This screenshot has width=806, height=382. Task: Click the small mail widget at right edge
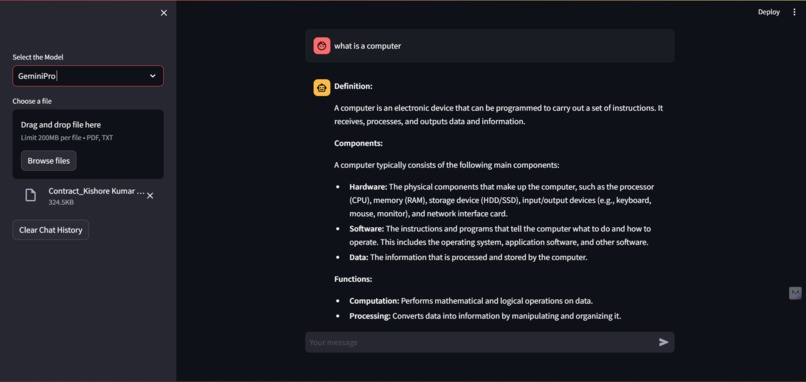click(x=795, y=293)
